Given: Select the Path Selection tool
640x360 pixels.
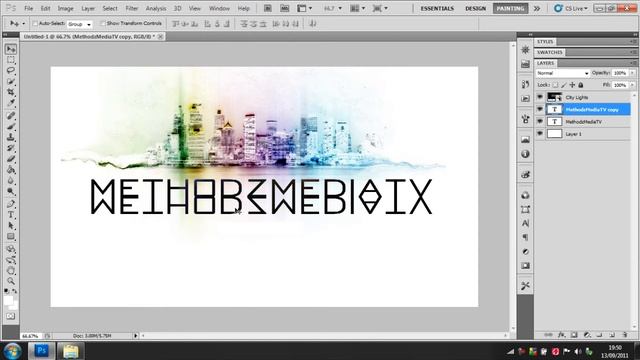Looking at the screenshot, I should click(x=11, y=225).
